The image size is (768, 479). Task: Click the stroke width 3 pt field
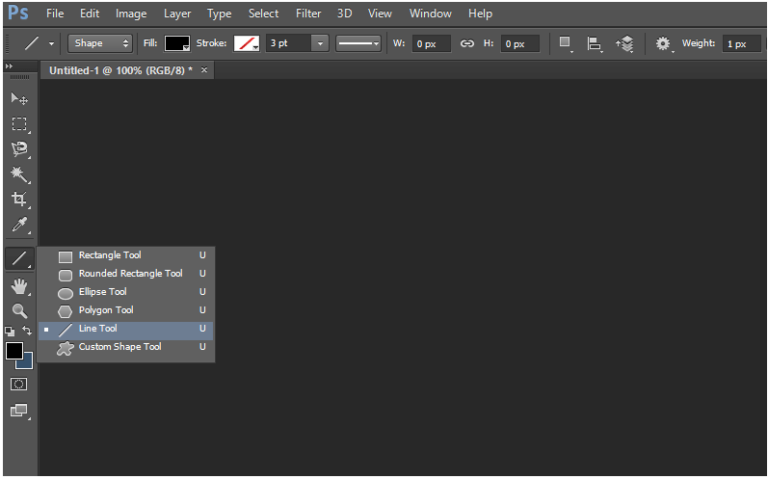pos(288,44)
